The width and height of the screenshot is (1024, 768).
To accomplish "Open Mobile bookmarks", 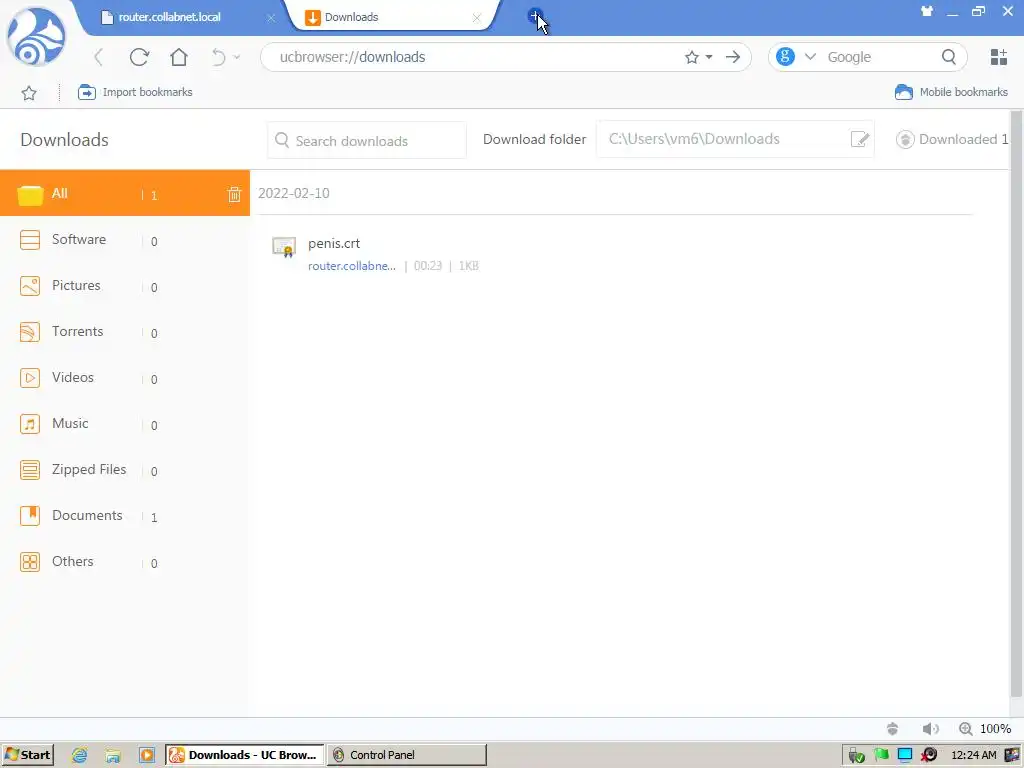I will pyautogui.click(x=951, y=92).
